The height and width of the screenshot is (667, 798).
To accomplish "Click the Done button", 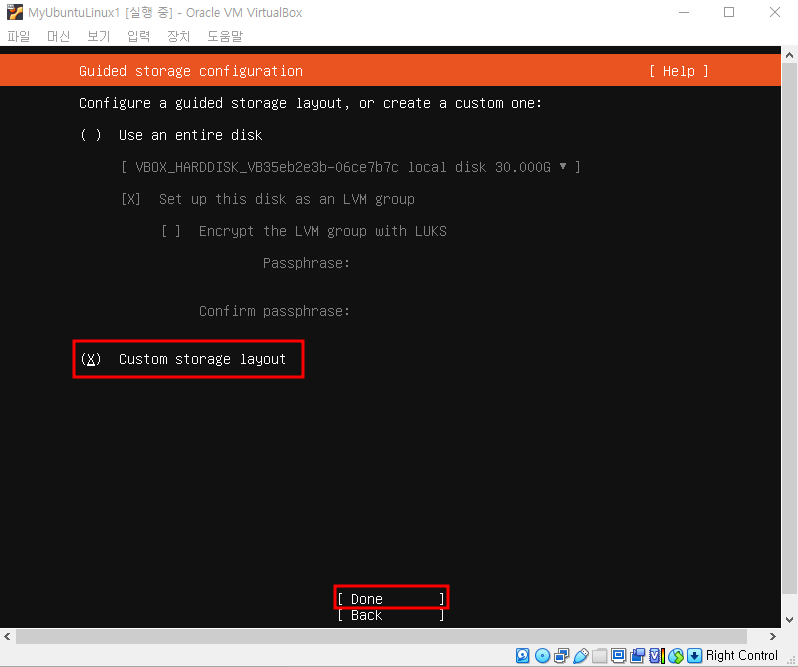I will coord(391,599).
